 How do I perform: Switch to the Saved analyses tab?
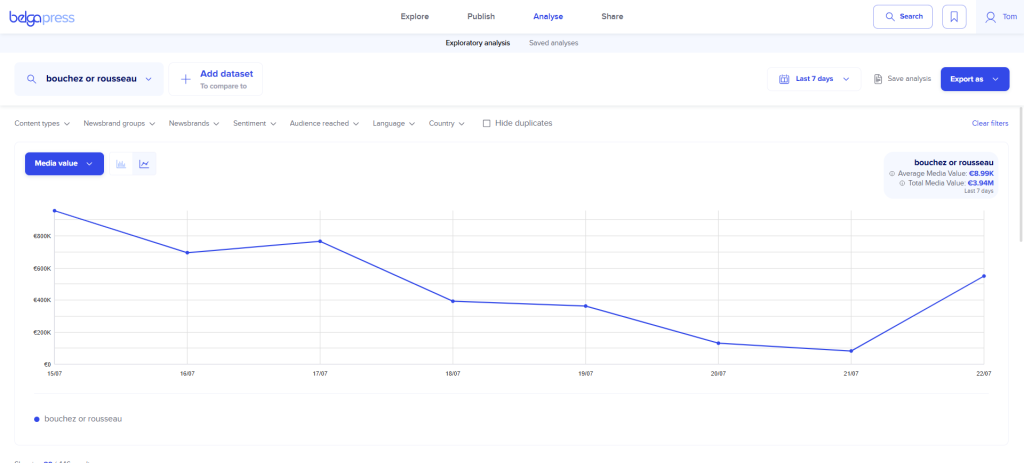(553, 43)
